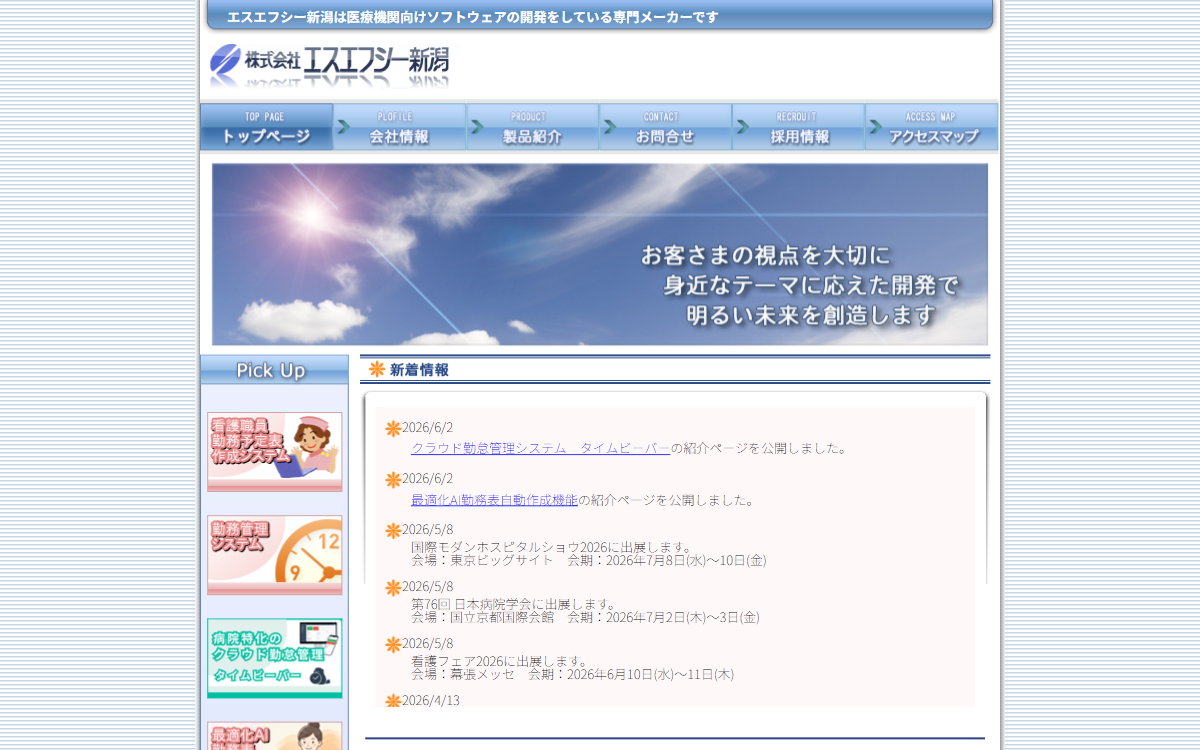1200x750 pixels.
Task: Follow the クラウド勤怠管理システム タイムビーバー link
Action: pos(540,448)
